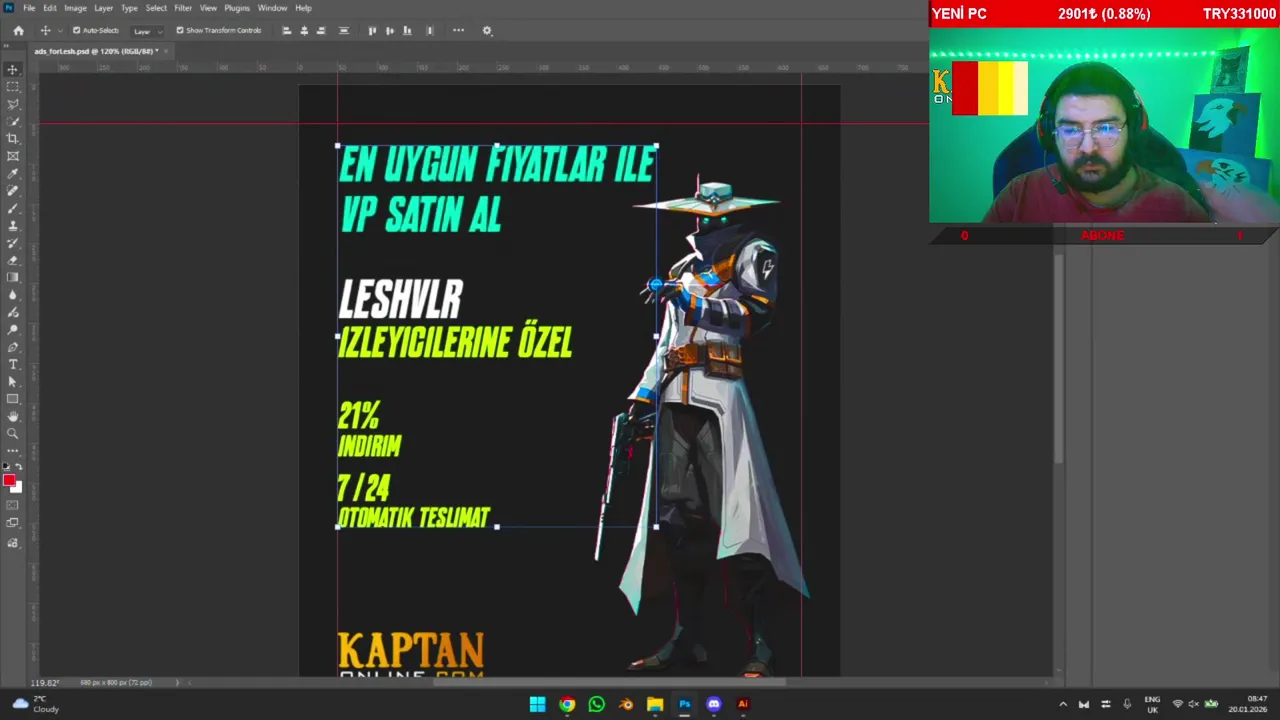Viewport: 1280px width, 720px height.
Task: Align right edges in options bar
Action: (x=321, y=30)
